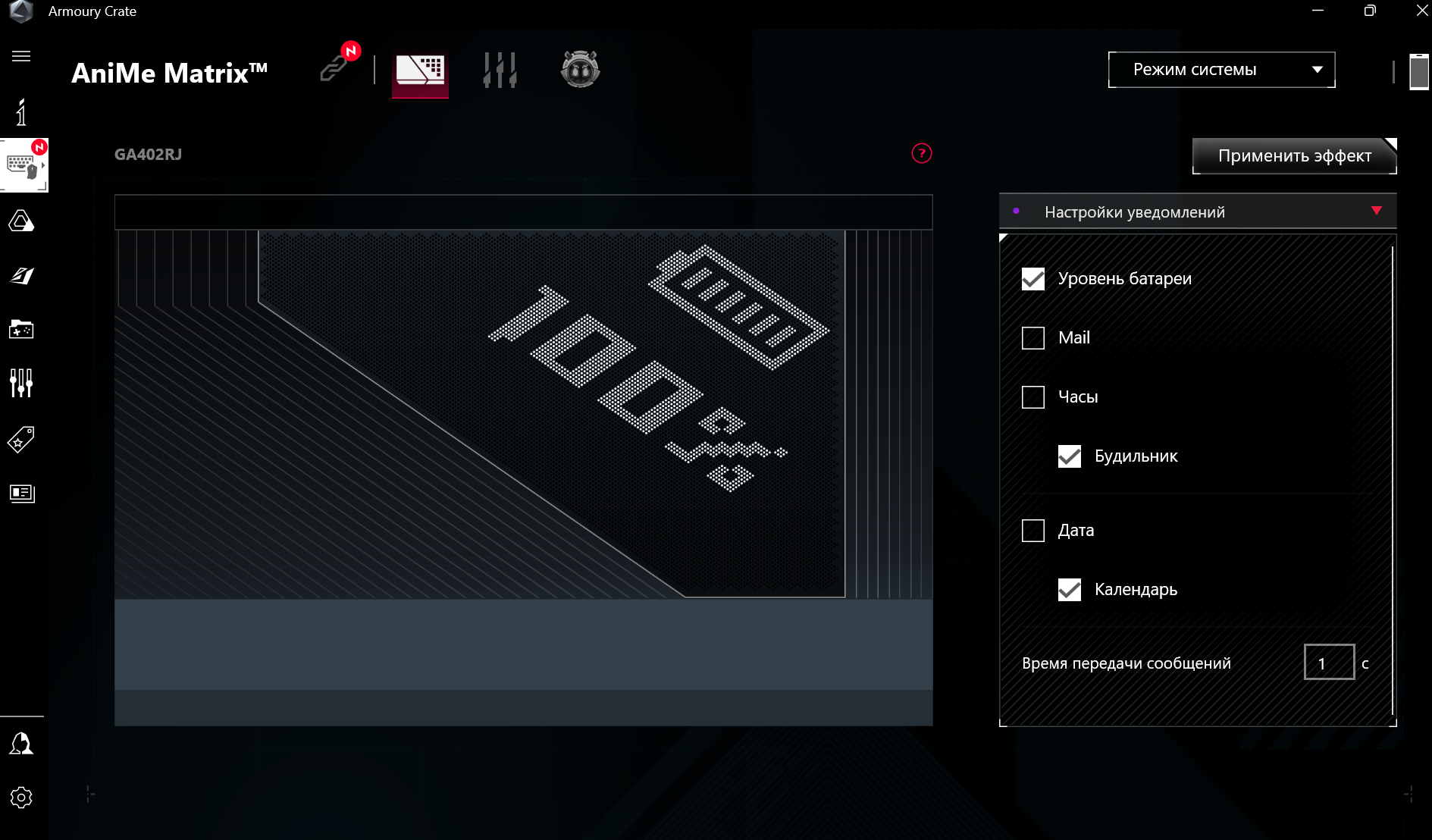1432x840 pixels.
Task: Open the virtual pet mascot tab
Action: pyautogui.click(x=580, y=70)
